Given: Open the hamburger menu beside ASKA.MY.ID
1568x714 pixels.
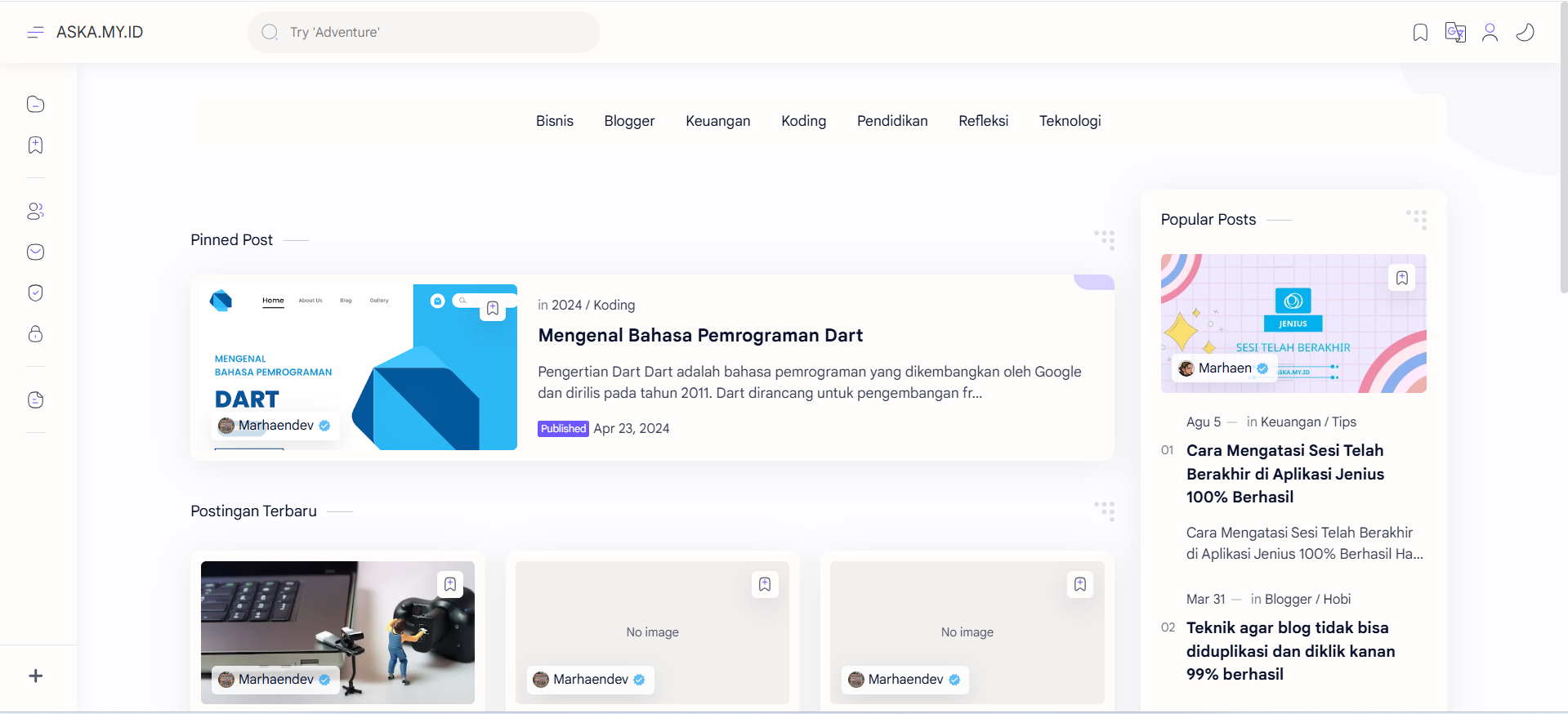Looking at the screenshot, I should pyautogui.click(x=35, y=33).
